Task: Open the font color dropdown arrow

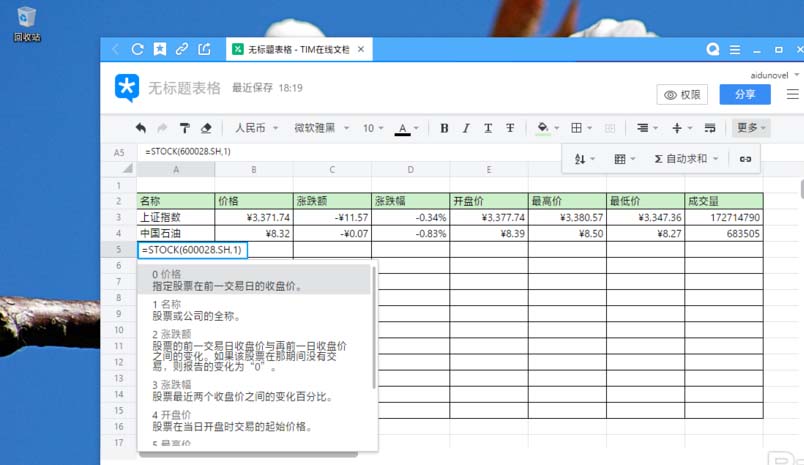Action: point(416,128)
